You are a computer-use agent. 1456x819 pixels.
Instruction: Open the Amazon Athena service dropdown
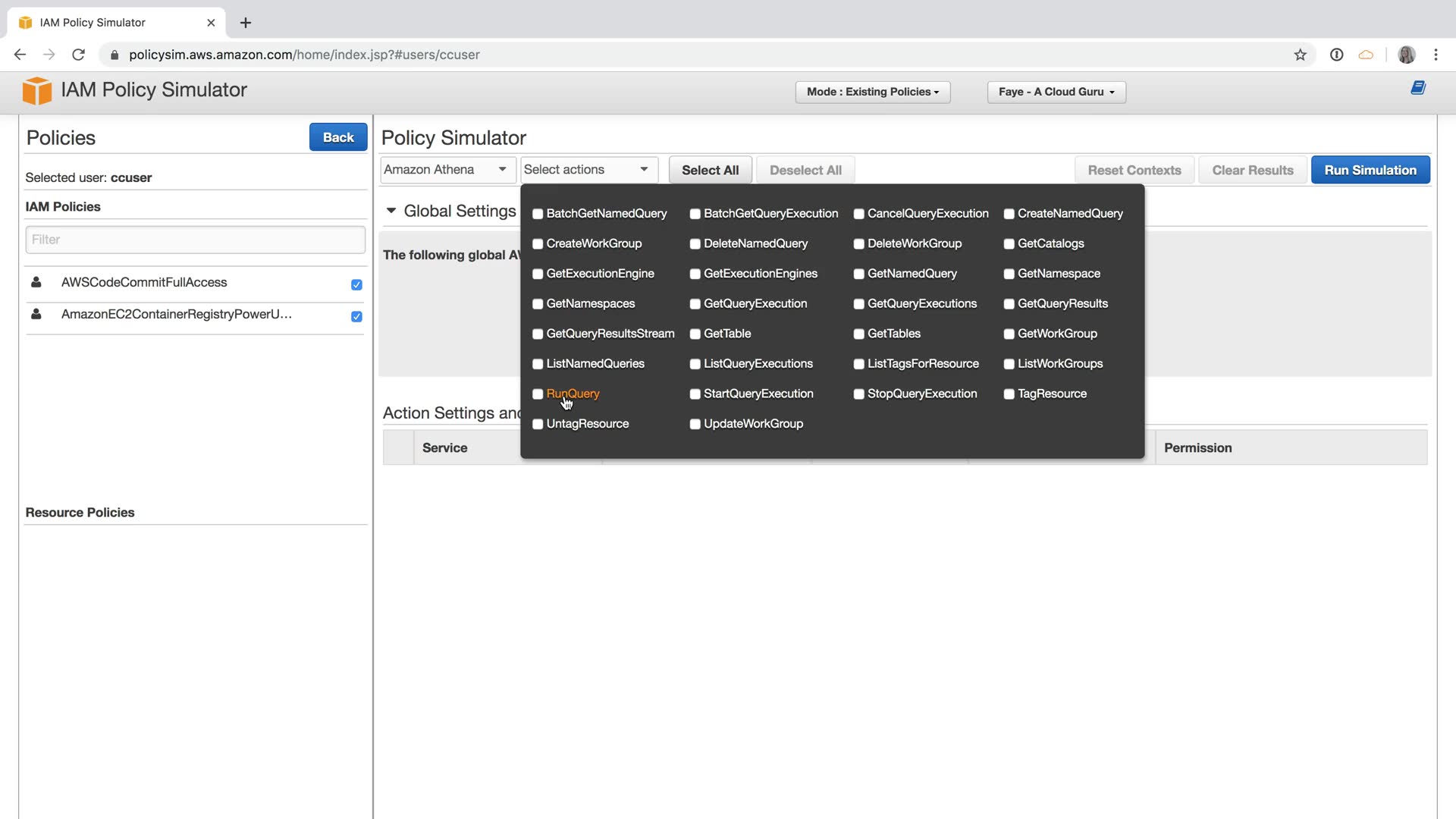pyautogui.click(x=446, y=170)
